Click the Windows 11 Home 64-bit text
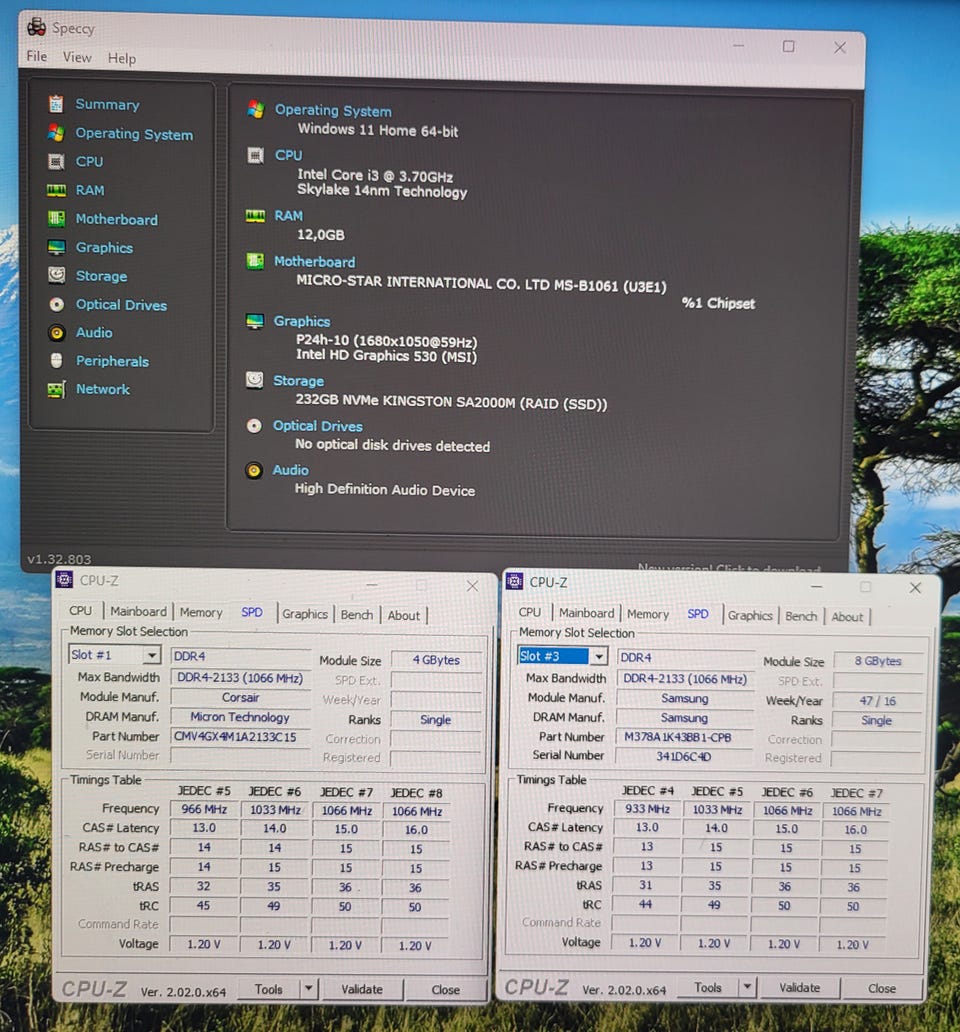Screen dimensions: 960x1032 point(378,130)
